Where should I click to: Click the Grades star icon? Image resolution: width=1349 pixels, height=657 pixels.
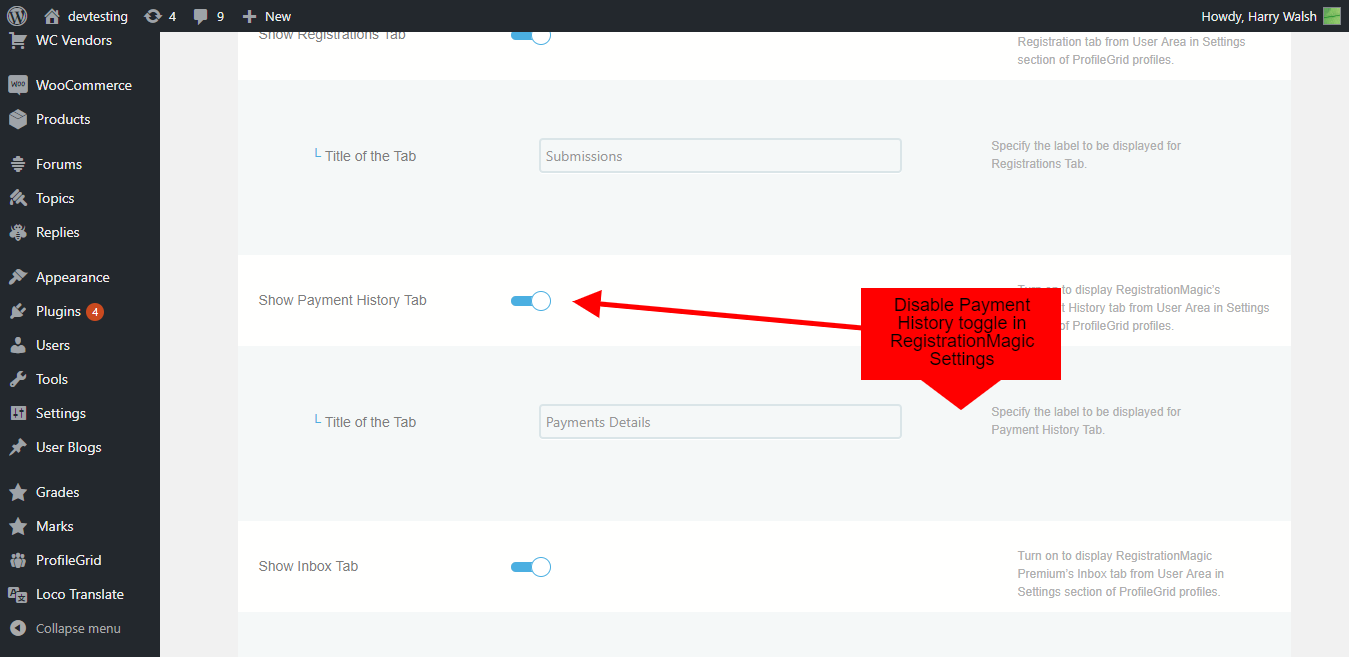17,492
